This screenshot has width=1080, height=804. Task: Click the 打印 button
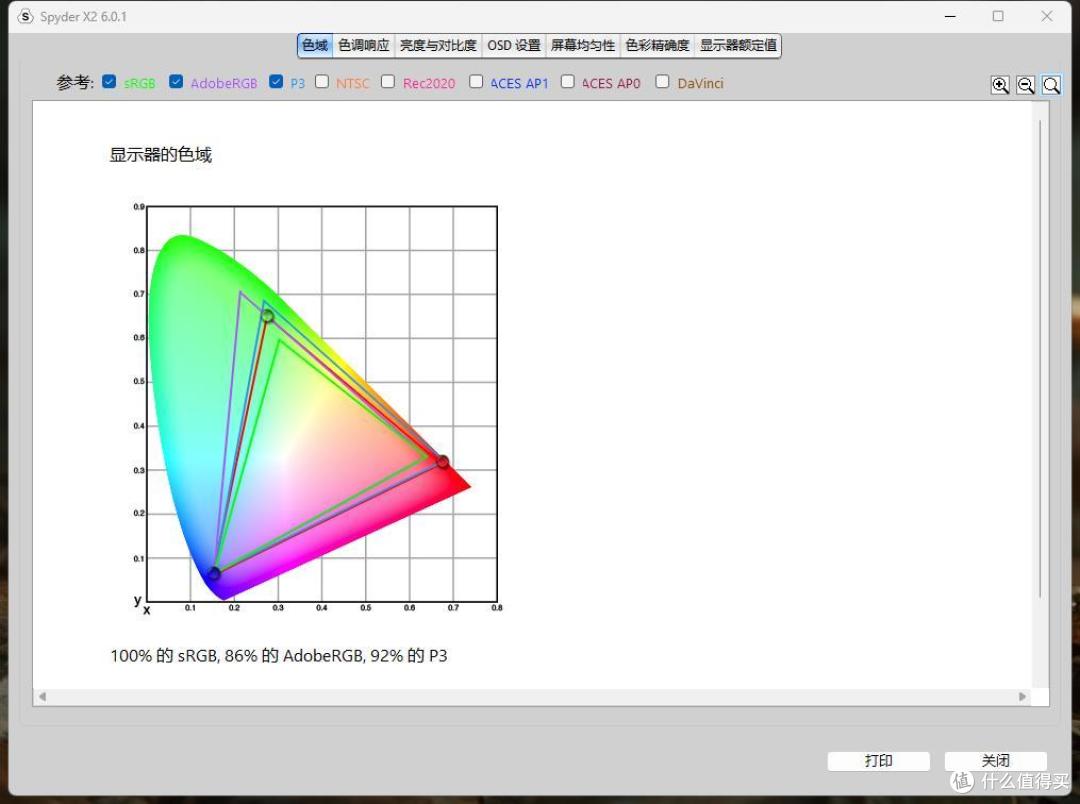click(878, 761)
